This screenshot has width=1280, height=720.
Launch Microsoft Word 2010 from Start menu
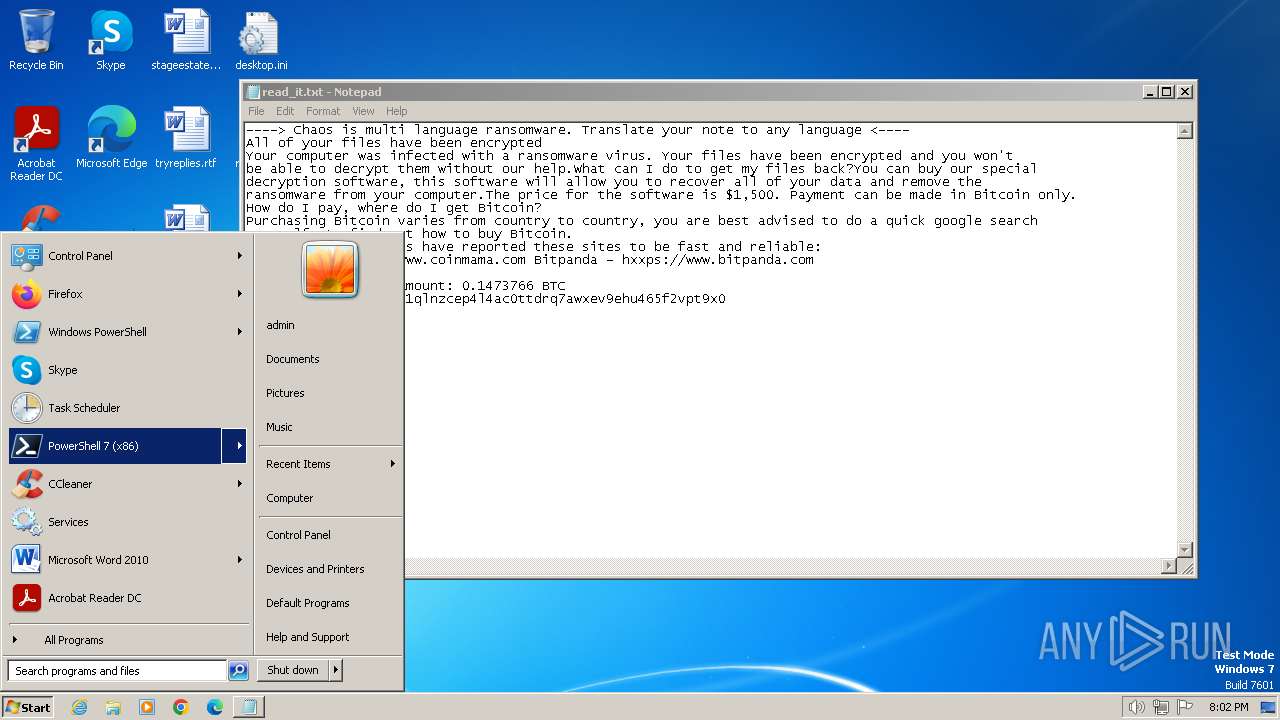pos(127,560)
